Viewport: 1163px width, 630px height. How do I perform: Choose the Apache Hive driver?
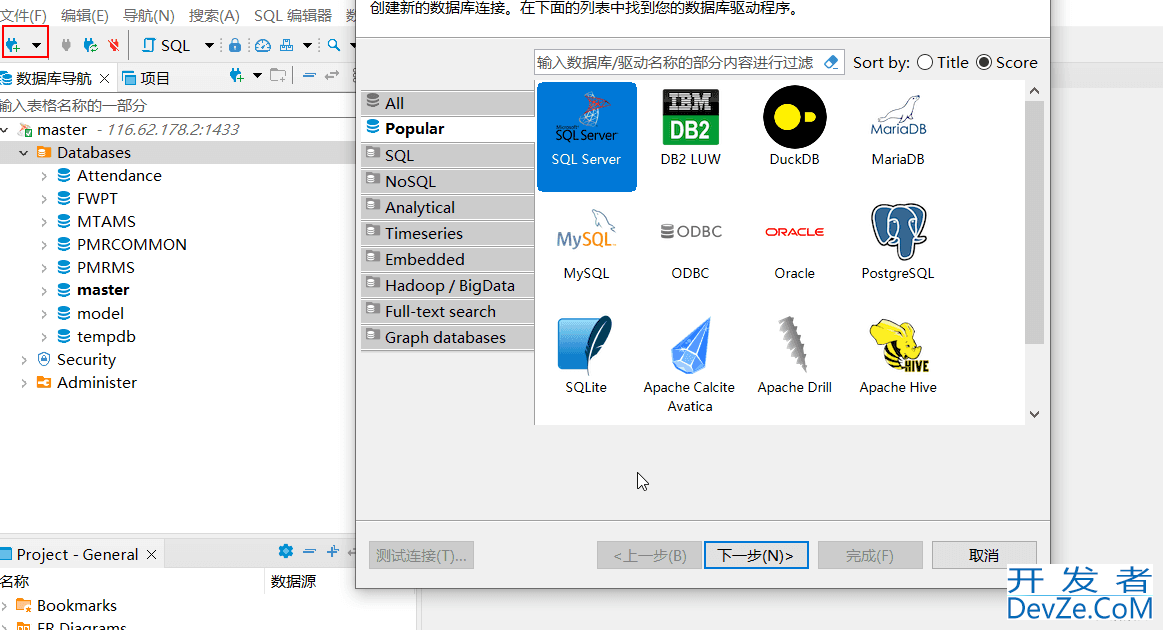pyautogui.click(x=897, y=356)
